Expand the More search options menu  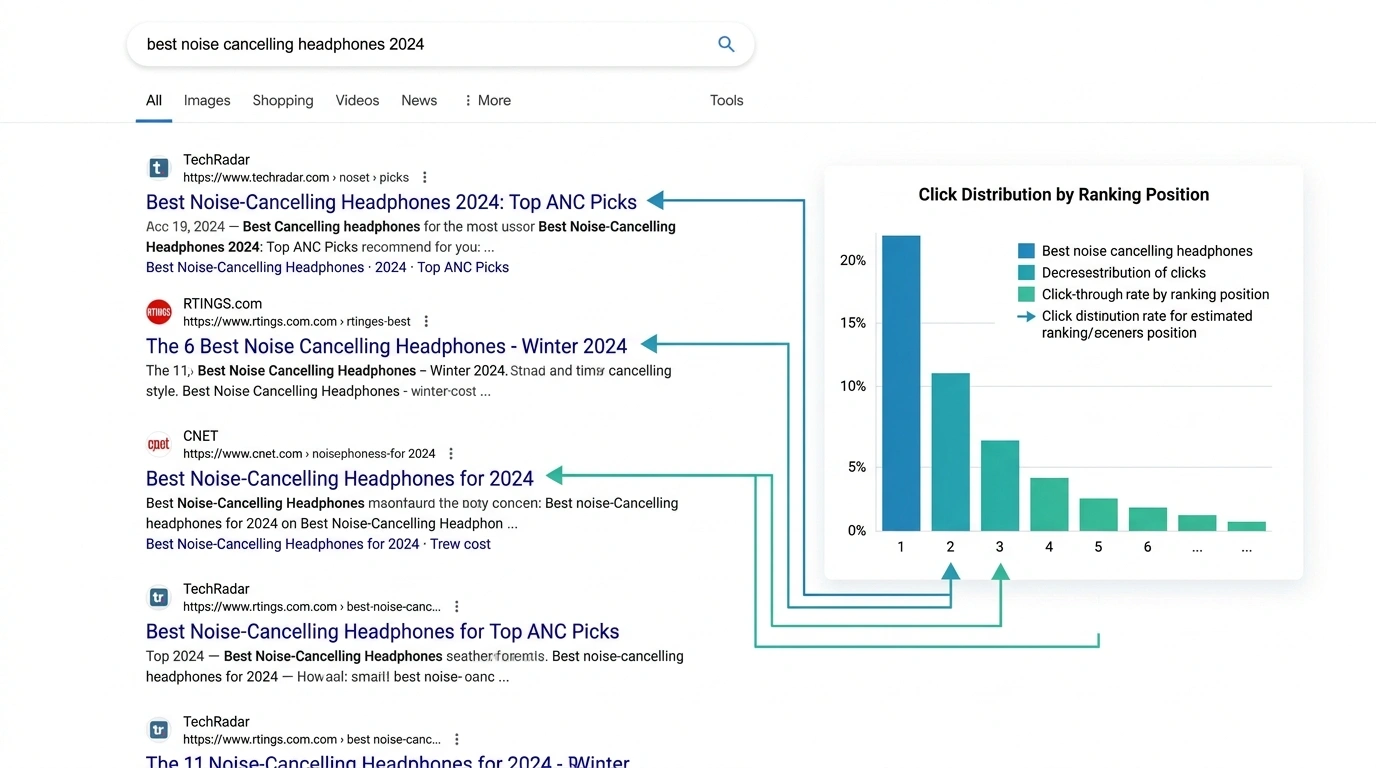(487, 100)
